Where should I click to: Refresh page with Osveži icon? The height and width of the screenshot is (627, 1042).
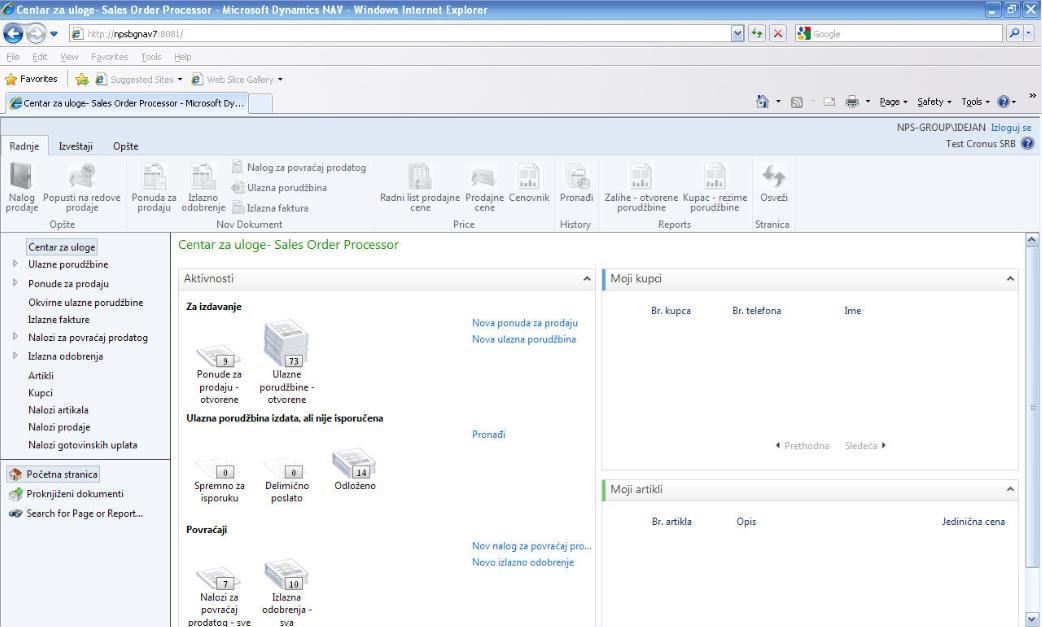click(774, 183)
